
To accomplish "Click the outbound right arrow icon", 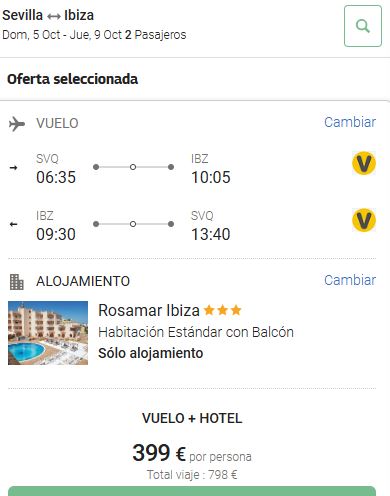I will coord(13,168).
